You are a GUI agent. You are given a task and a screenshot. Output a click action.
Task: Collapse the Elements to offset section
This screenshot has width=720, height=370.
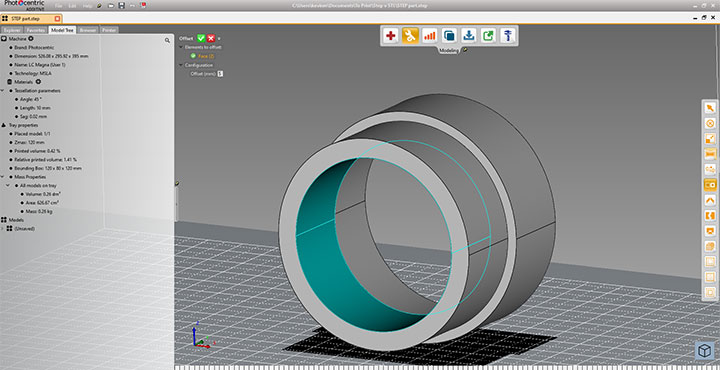coord(181,47)
